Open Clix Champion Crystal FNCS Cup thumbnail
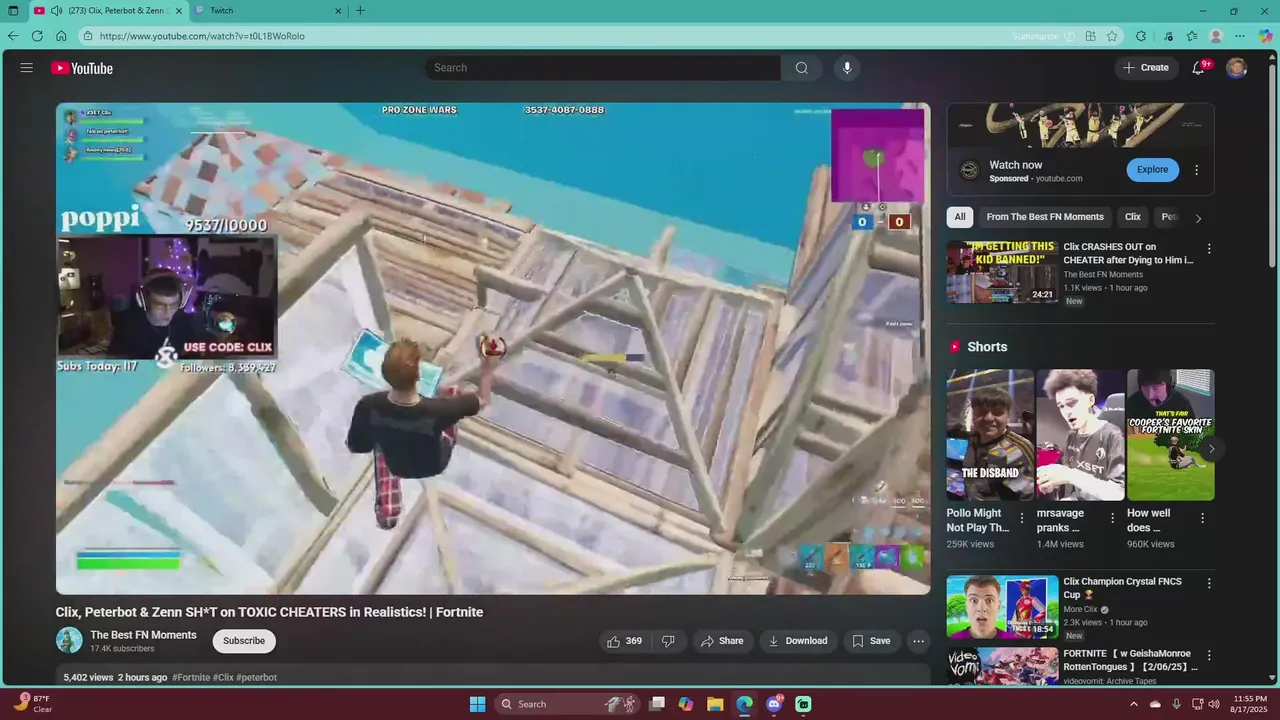 coord(1002,606)
